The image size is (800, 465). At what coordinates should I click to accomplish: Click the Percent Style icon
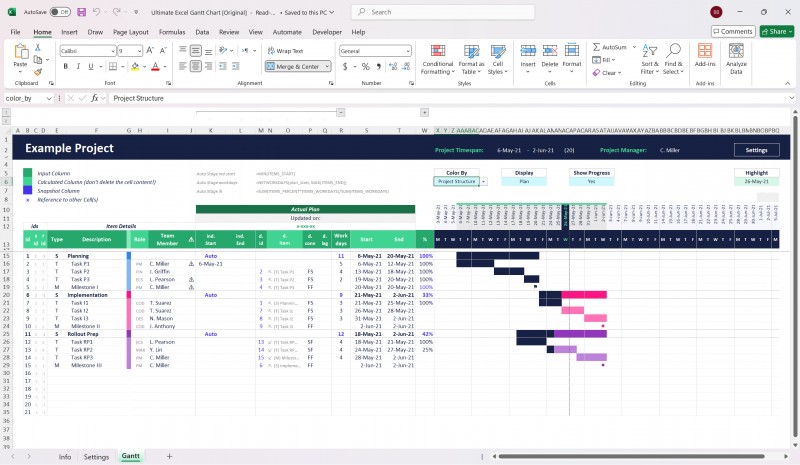365,66
